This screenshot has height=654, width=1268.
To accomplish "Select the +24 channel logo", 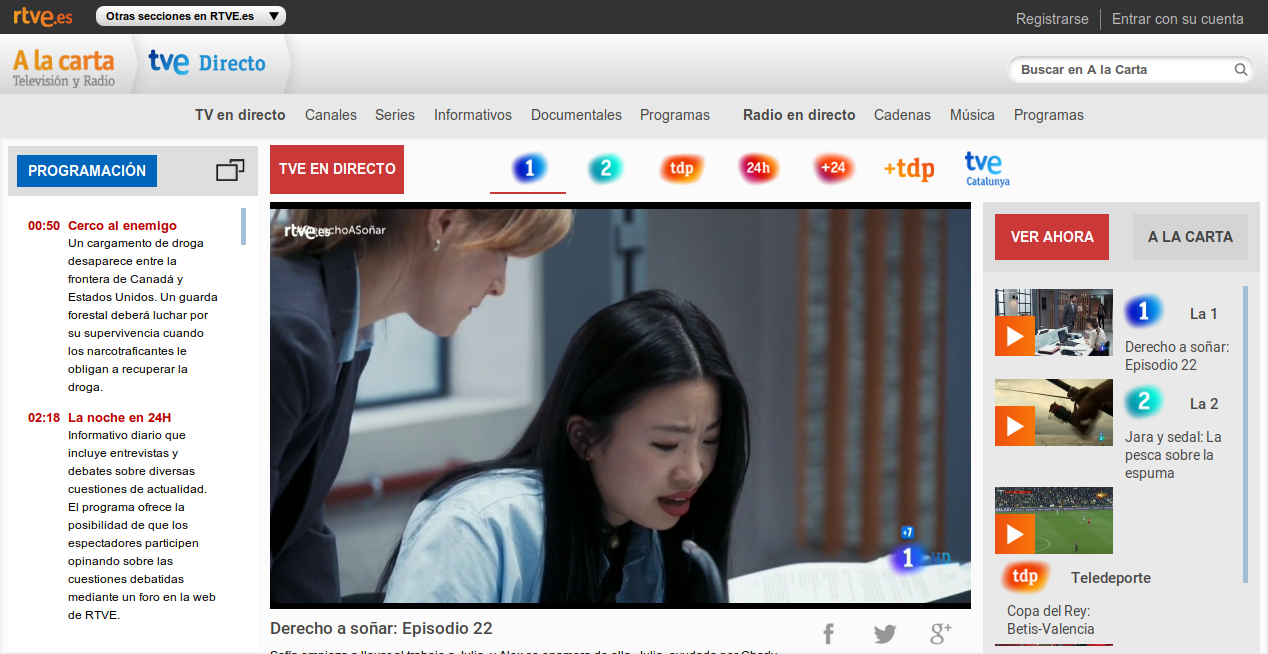I will [x=833, y=168].
